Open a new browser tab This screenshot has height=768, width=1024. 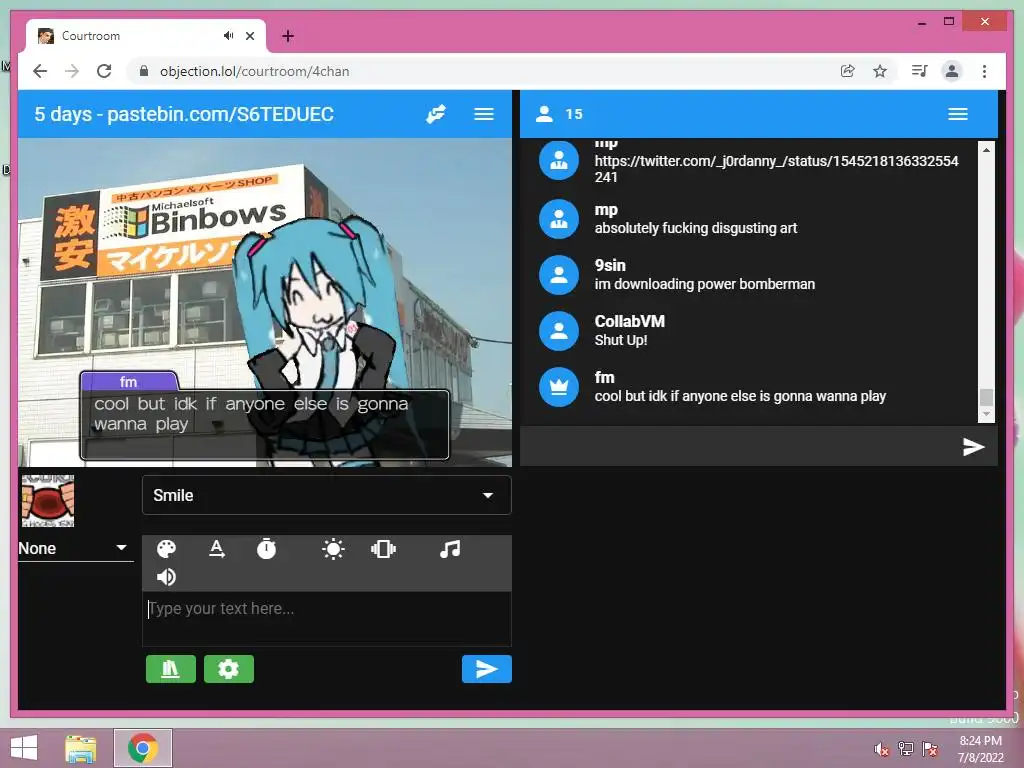288,36
